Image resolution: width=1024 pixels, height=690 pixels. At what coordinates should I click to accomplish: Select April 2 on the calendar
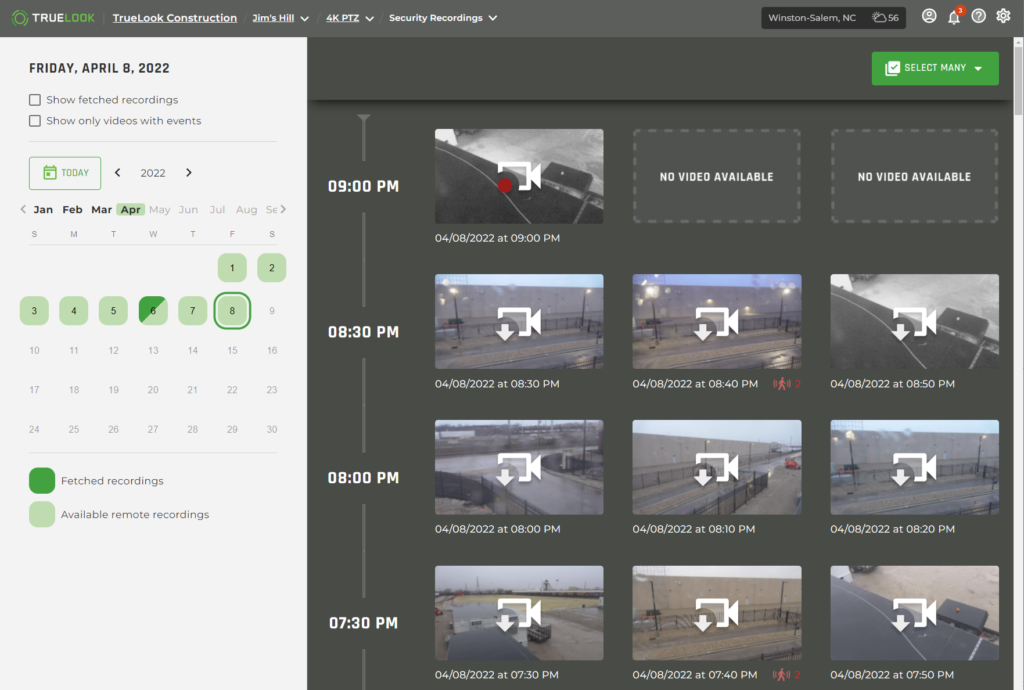[x=272, y=268]
